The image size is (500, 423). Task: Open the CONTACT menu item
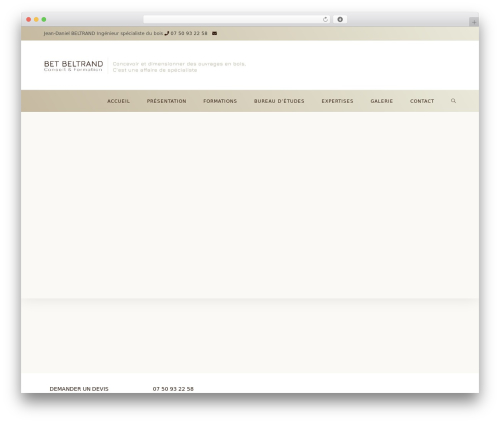(x=422, y=101)
